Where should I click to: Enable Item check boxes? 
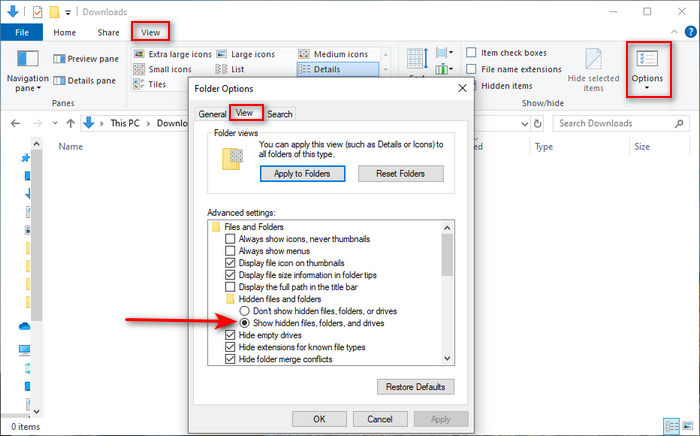pos(471,53)
